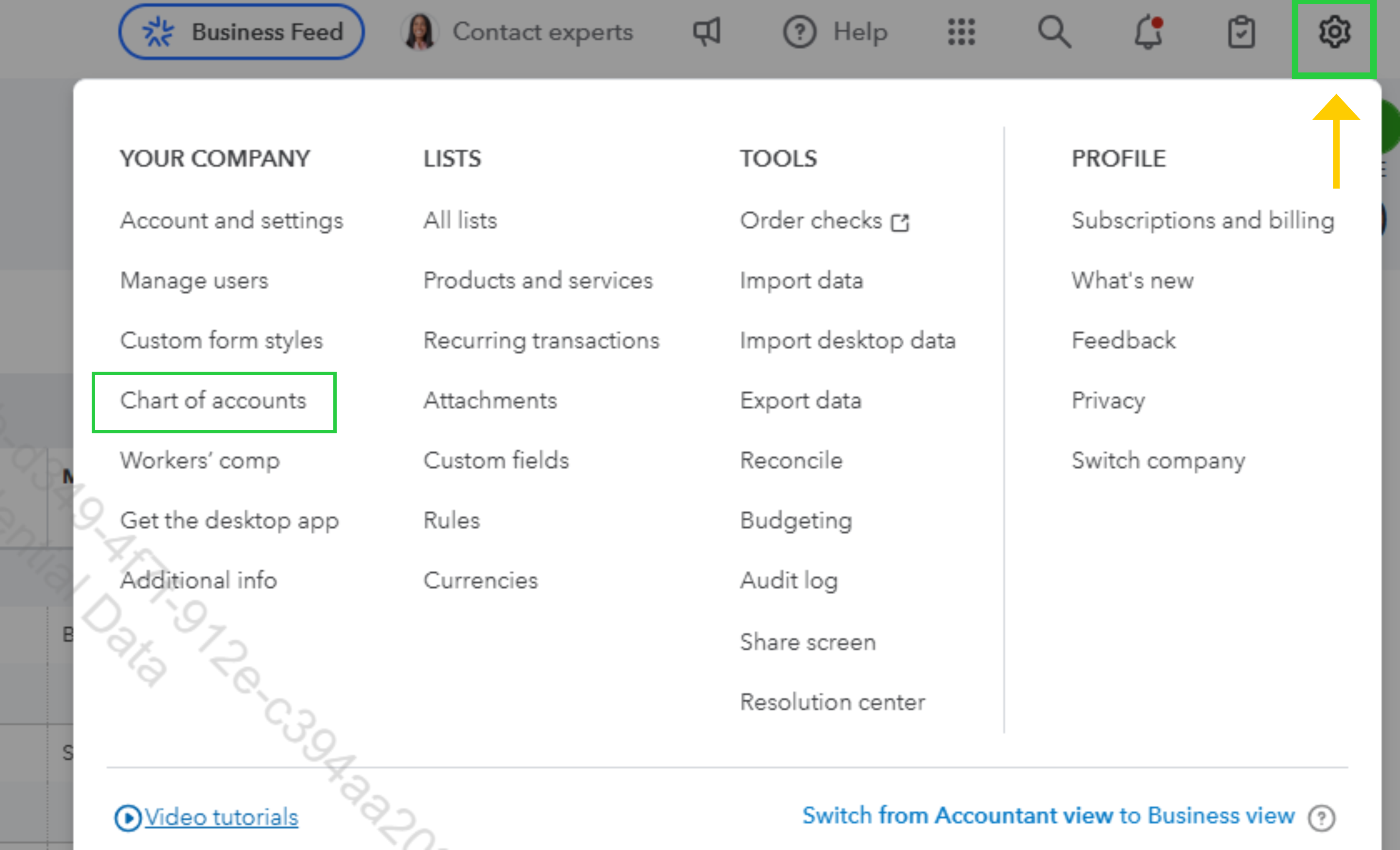Open Rules
Screen dimensions: 1400x850
(451, 520)
